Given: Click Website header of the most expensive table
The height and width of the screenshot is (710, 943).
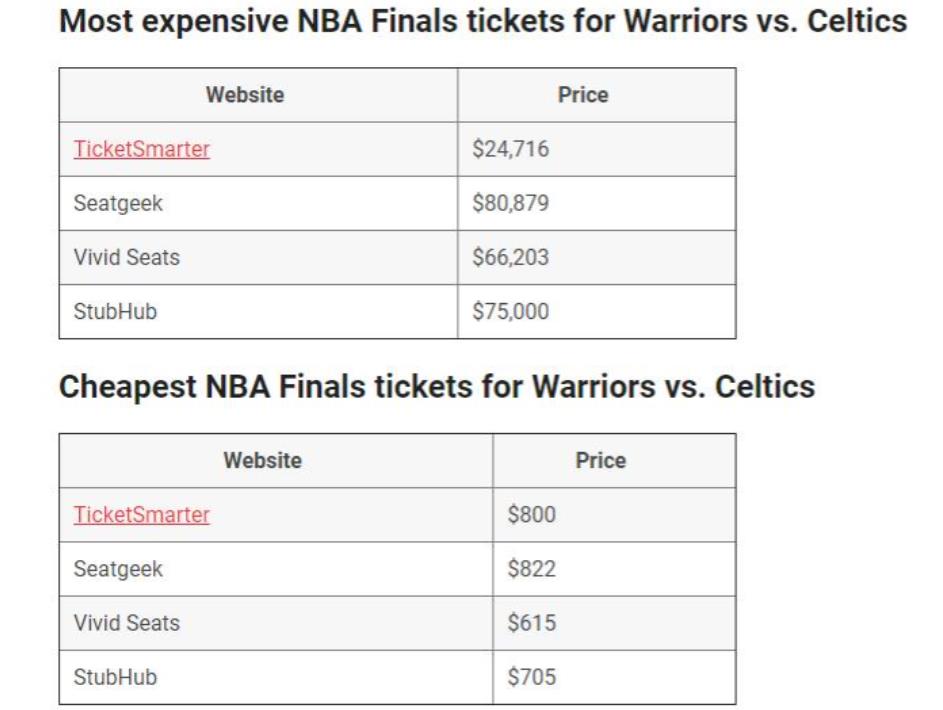Looking at the screenshot, I should click(245, 95).
